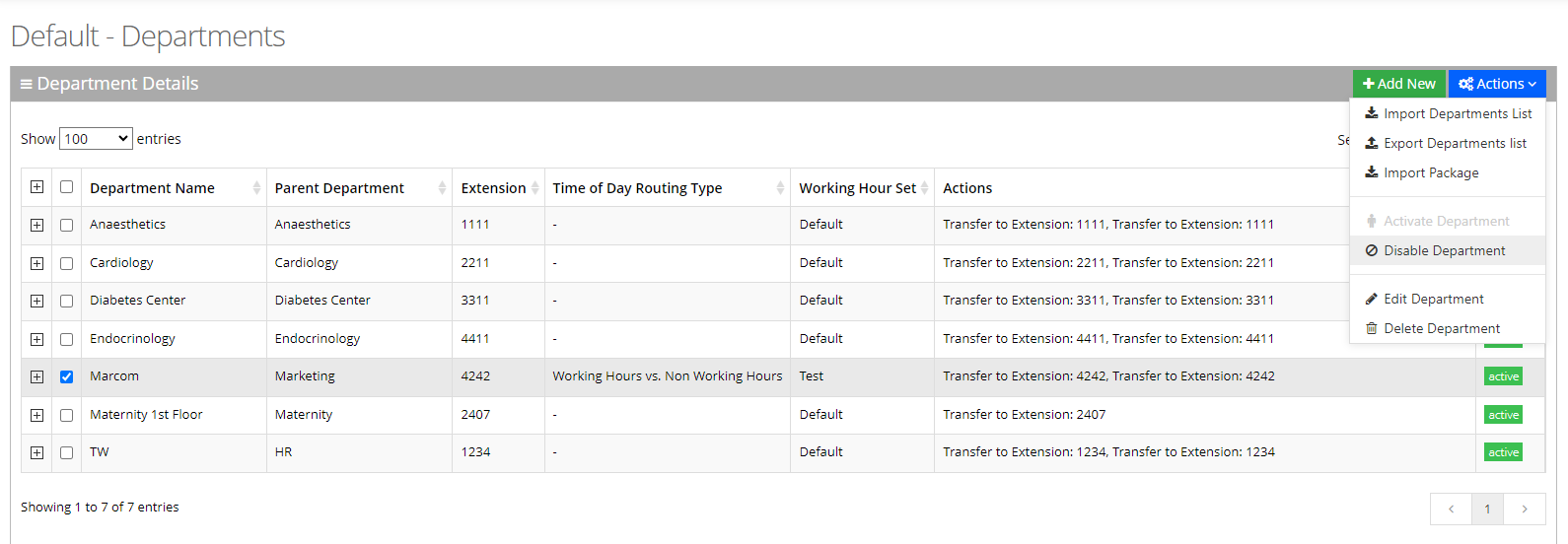The width and height of the screenshot is (1568, 544).
Task: Select Delete Department menu option
Action: [x=1441, y=328]
